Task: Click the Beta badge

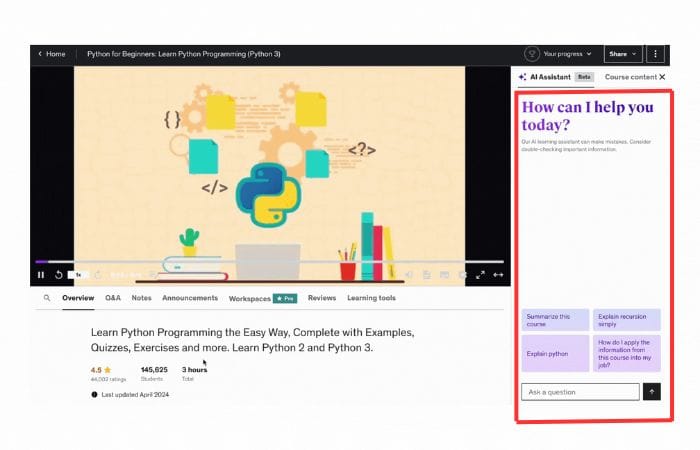Action: 584,77
